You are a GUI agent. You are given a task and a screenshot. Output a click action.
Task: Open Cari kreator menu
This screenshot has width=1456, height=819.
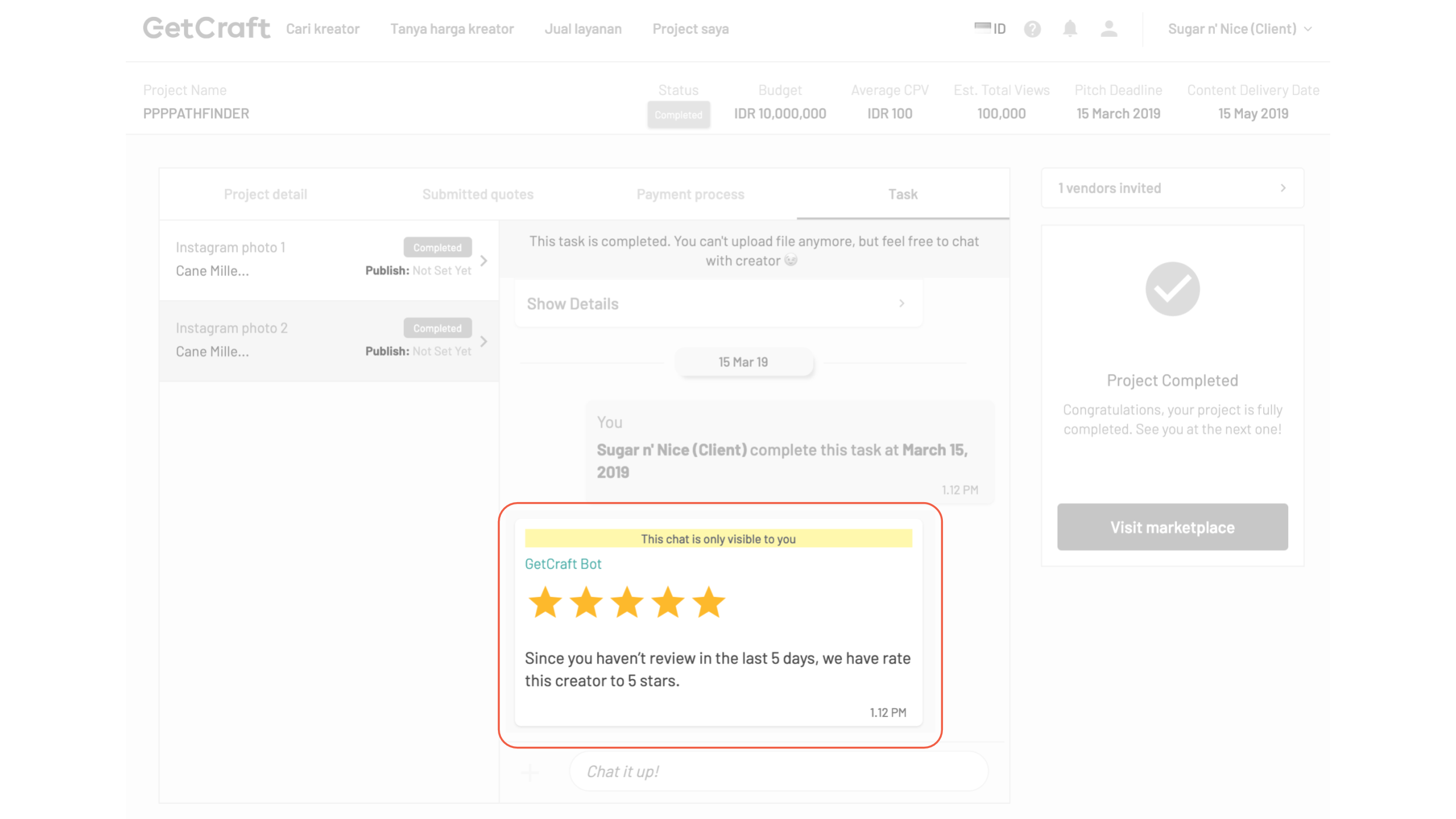click(x=323, y=29)
